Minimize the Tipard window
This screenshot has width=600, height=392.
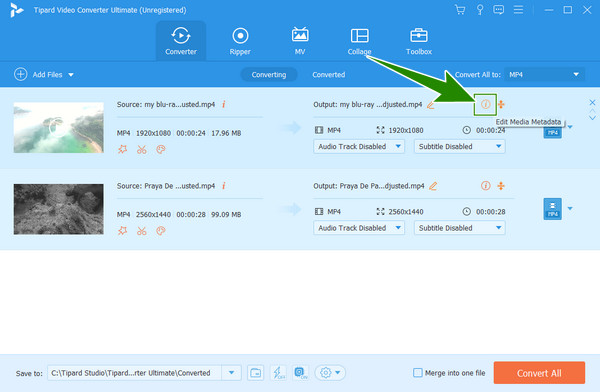(549, 10)
